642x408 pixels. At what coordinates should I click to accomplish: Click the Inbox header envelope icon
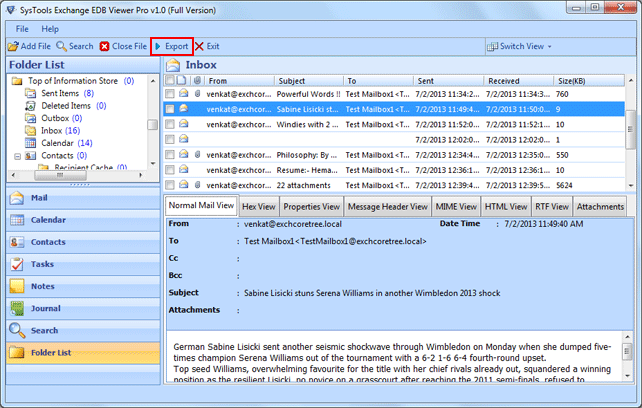point(173,65)
